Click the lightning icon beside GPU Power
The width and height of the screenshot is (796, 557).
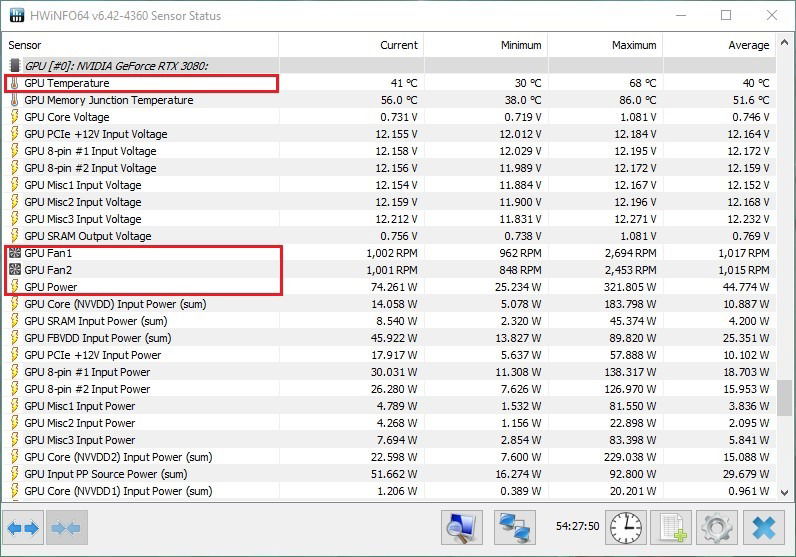coord(15,286)
